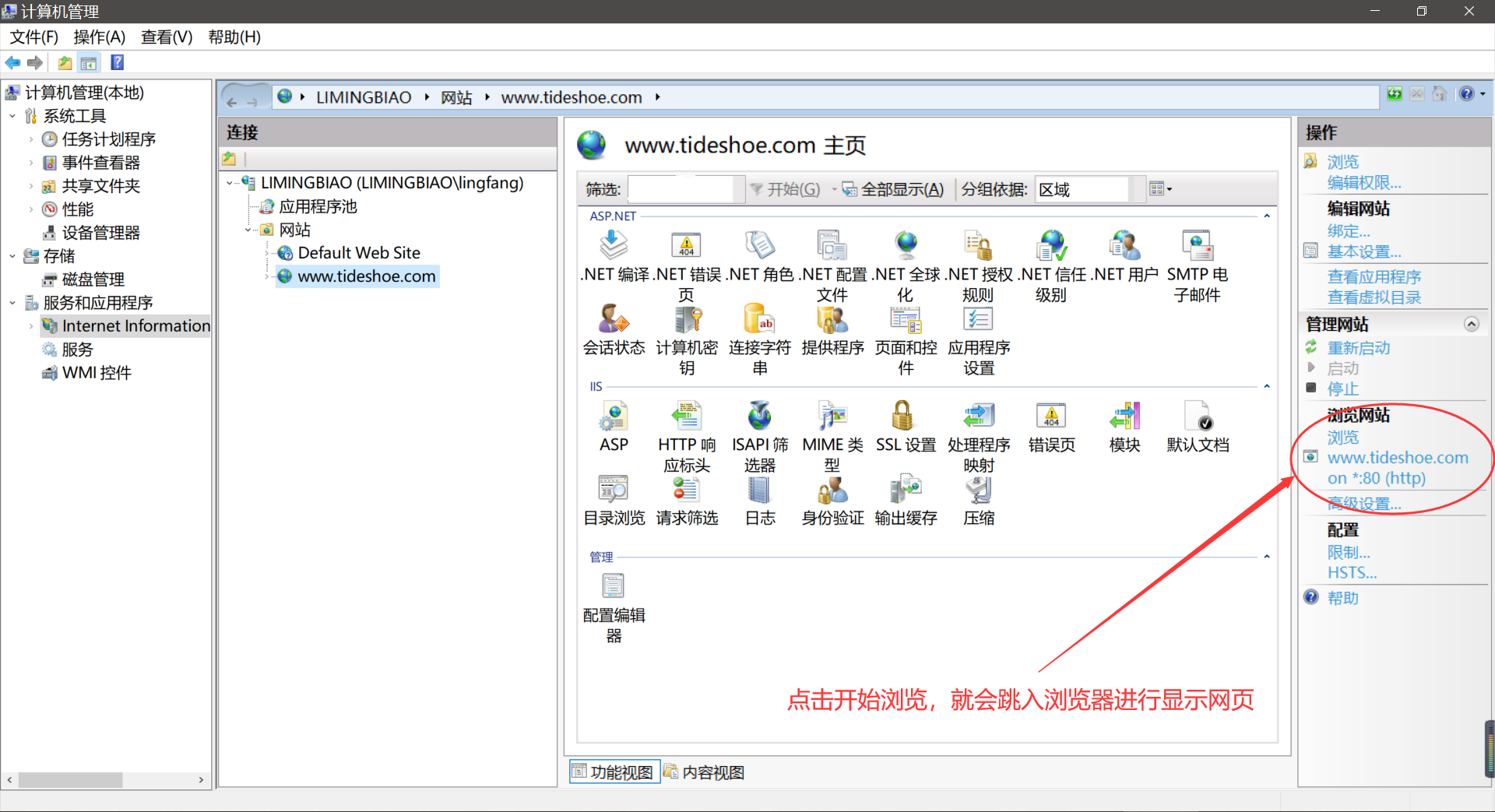The height and width of the screenshot is (812, 1495).
Task: Open the .NET 错误页 feature icon
Action: click(x=686, y=246)
